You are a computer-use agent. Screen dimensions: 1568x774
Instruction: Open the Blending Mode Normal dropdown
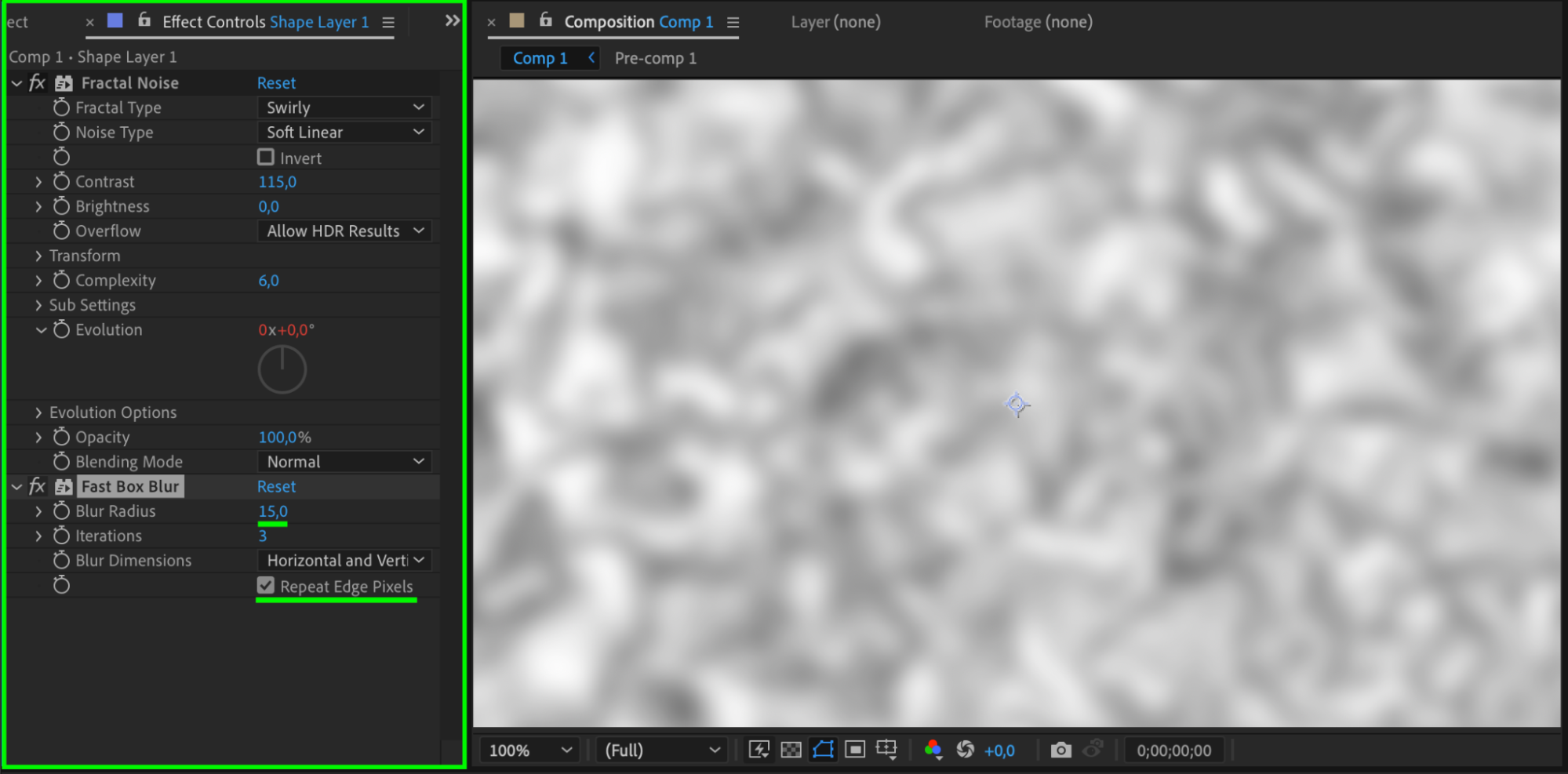(x=344, y=462)
